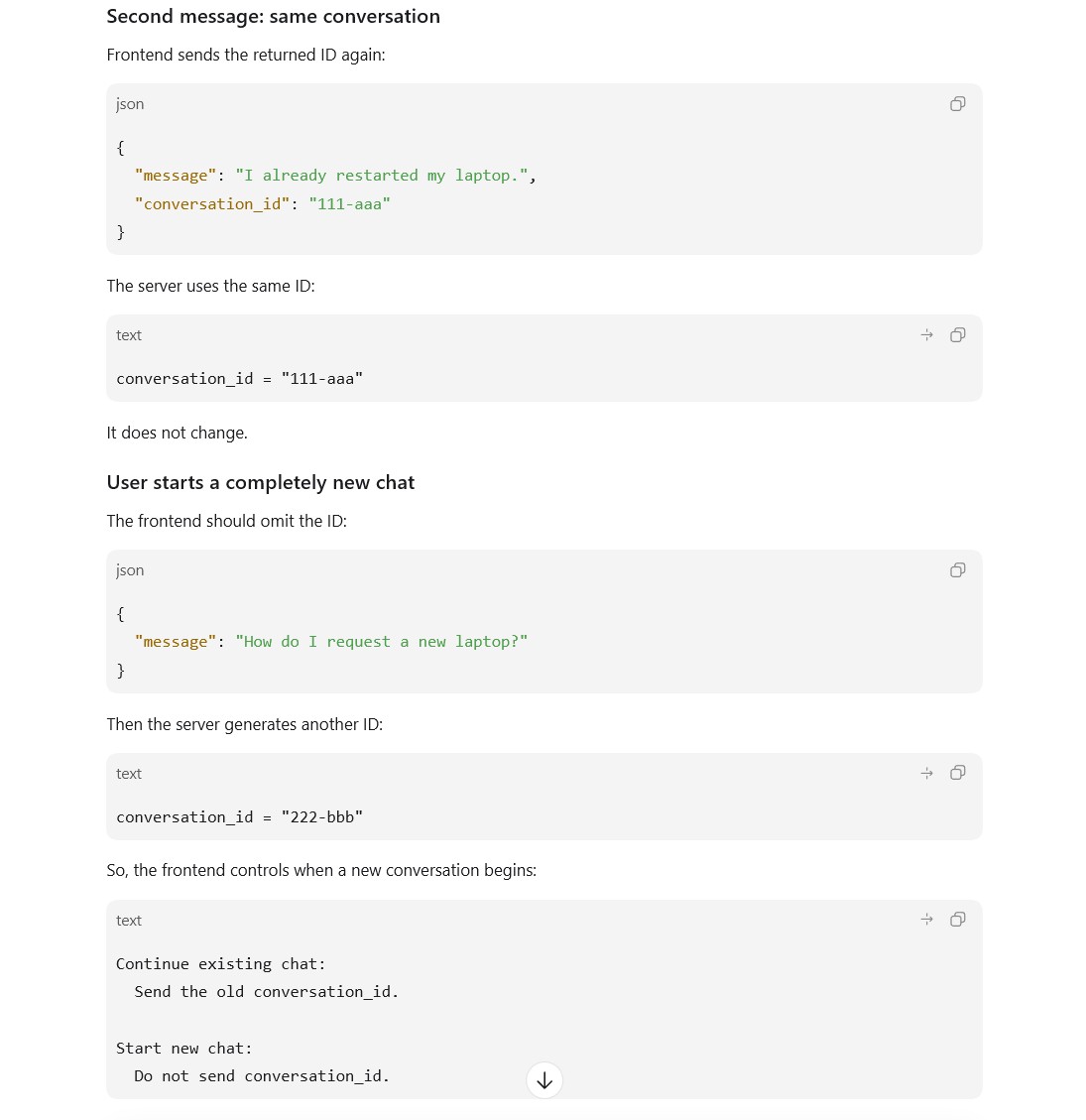The height and width of the screenshot is (1120, 1086).
Task: Click the "Send the old conversation_id." line
Action: (267, 992)
